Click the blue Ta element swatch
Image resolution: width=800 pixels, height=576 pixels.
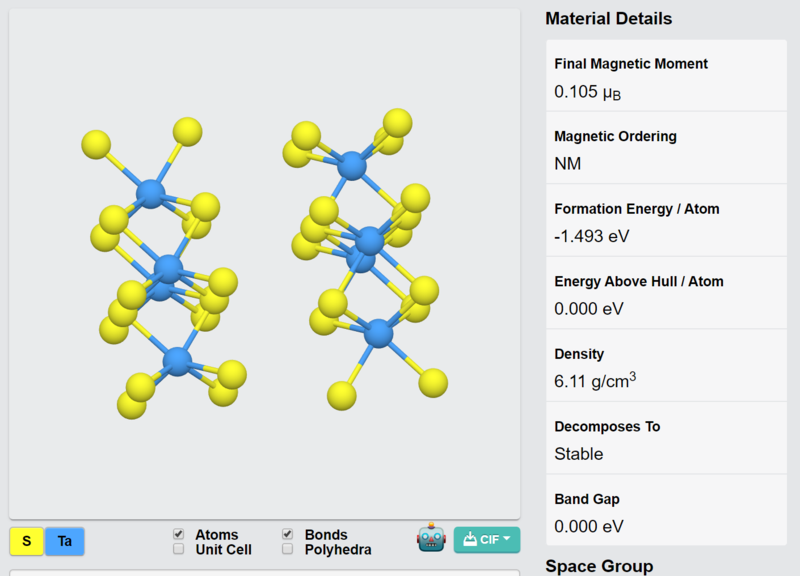65,541
